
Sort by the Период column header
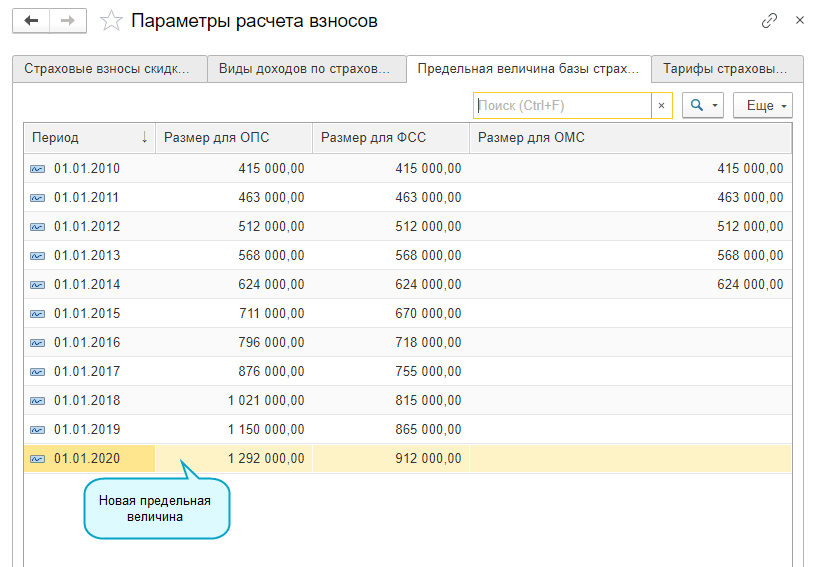coord(89,138)
